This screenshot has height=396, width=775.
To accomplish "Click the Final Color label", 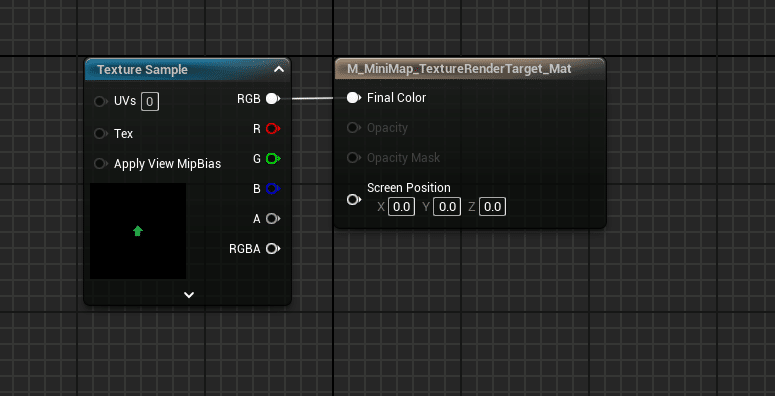I will coord(396,98).
